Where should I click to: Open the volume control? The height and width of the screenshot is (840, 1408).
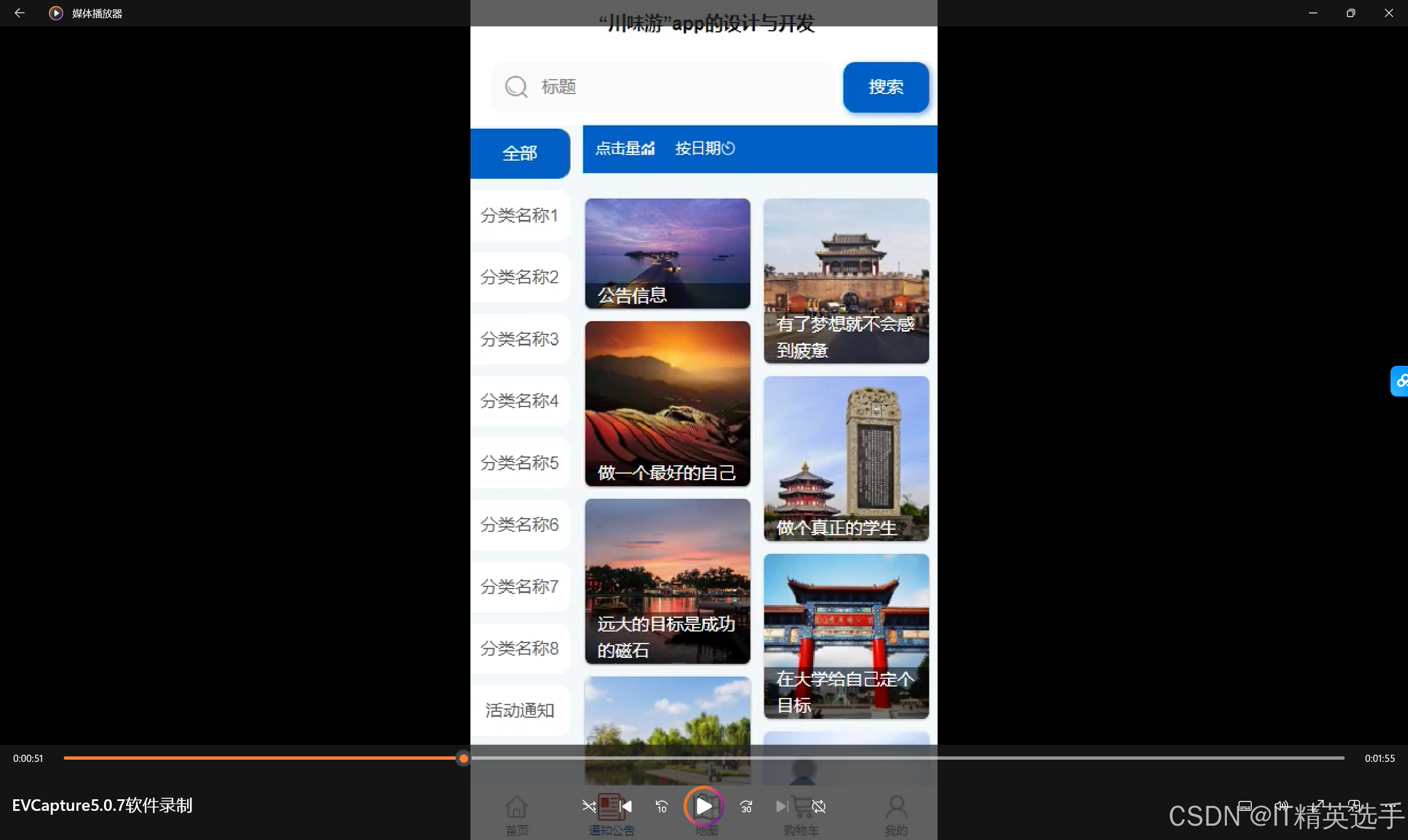1282,805
